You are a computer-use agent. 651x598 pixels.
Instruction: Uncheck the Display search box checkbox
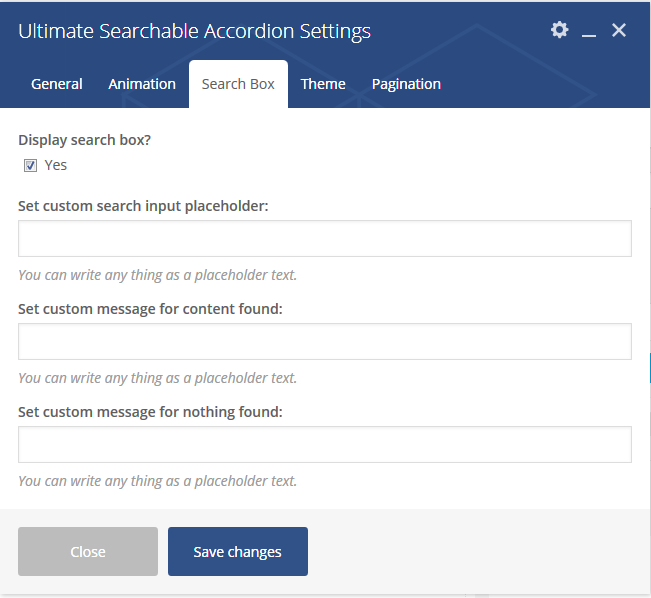pyautogui.click(x=31, y=166)
